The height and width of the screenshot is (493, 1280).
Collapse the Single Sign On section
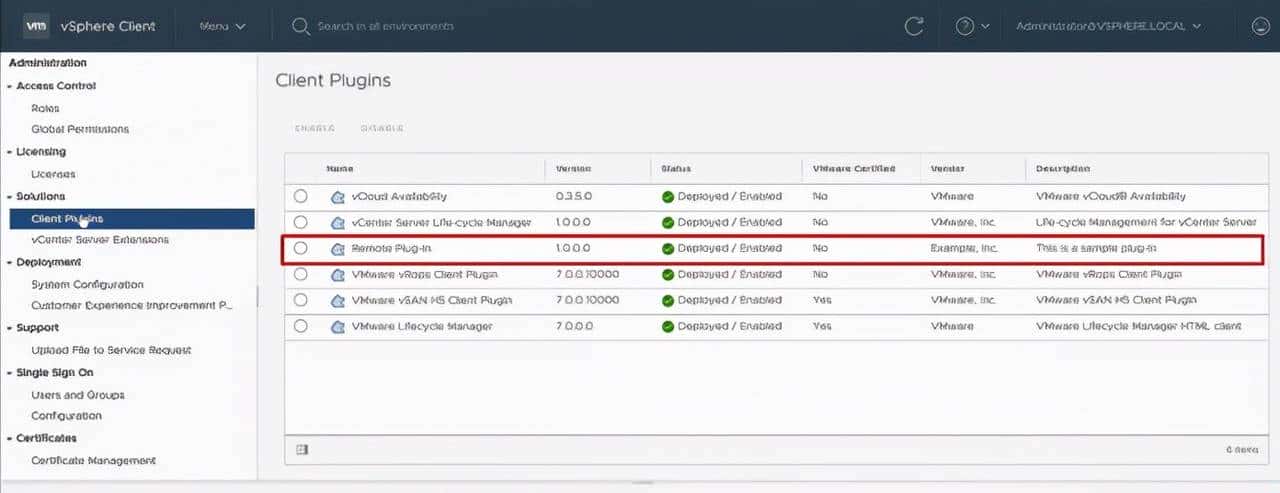coord(9,373)
